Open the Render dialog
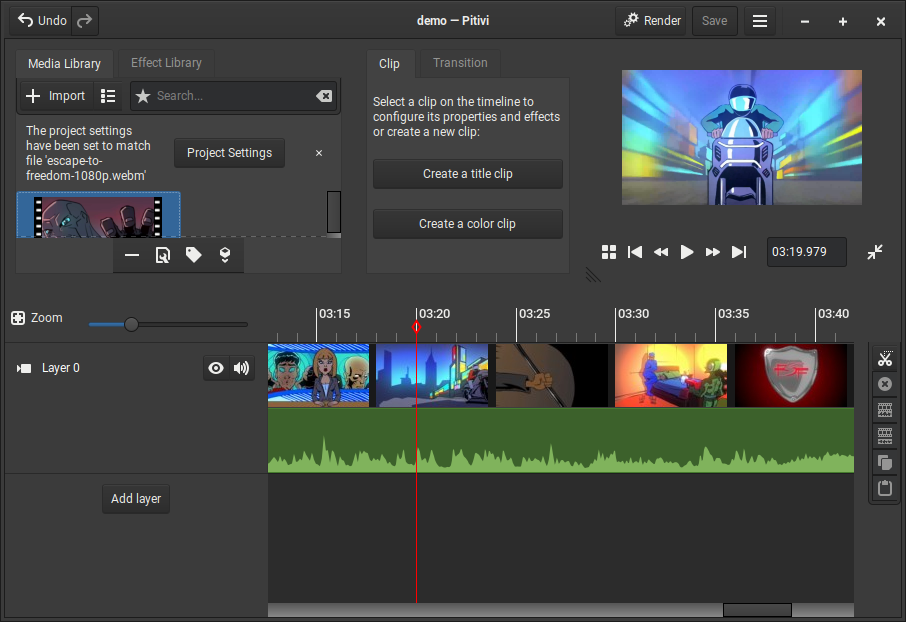The height and width of the screenshot is (622, 906). (651, 21)
